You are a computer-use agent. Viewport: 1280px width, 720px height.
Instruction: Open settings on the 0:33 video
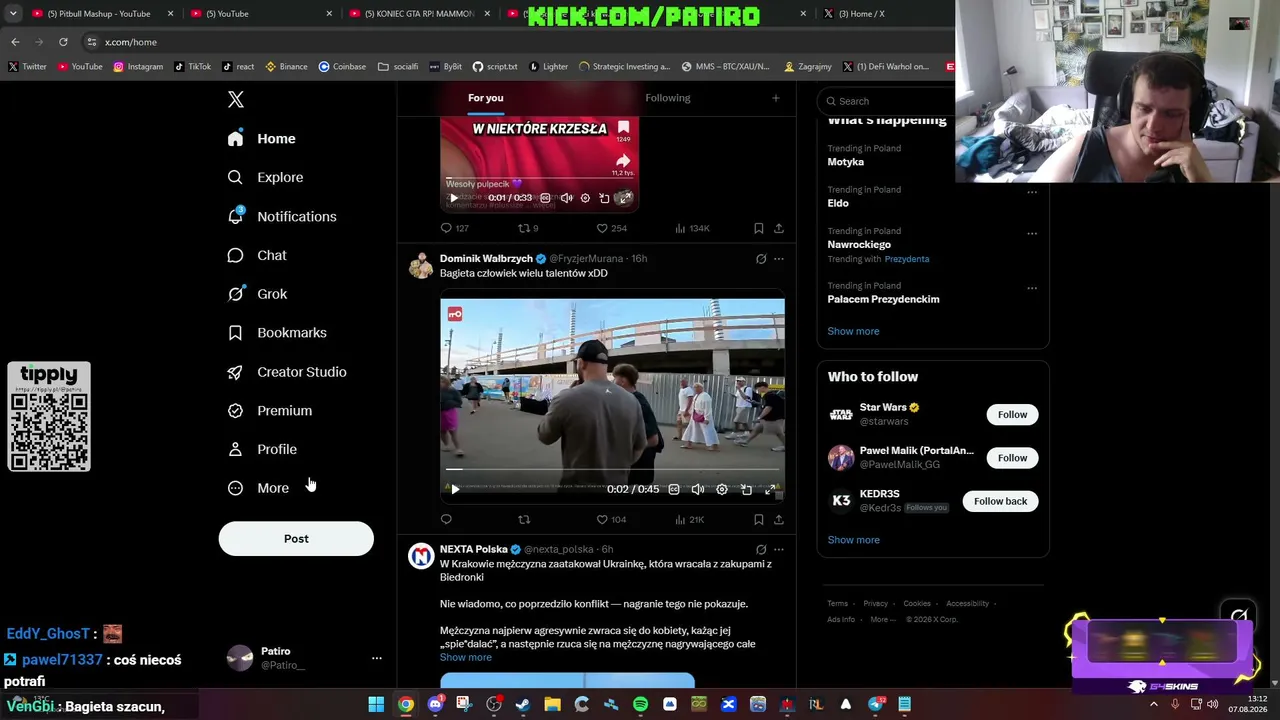click(585, 198)
